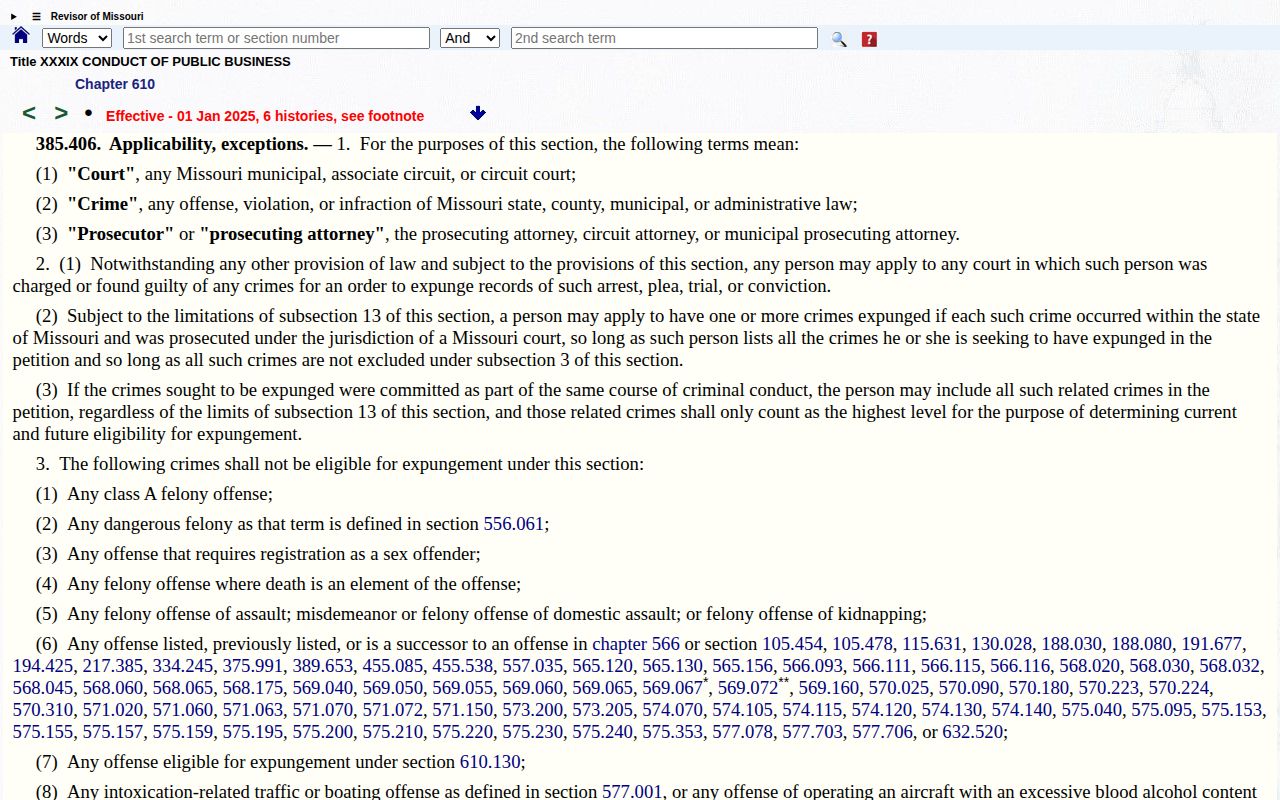The image size is (1280, 800).
Task: Jump down using the blue down arrow
Action: 478,114
